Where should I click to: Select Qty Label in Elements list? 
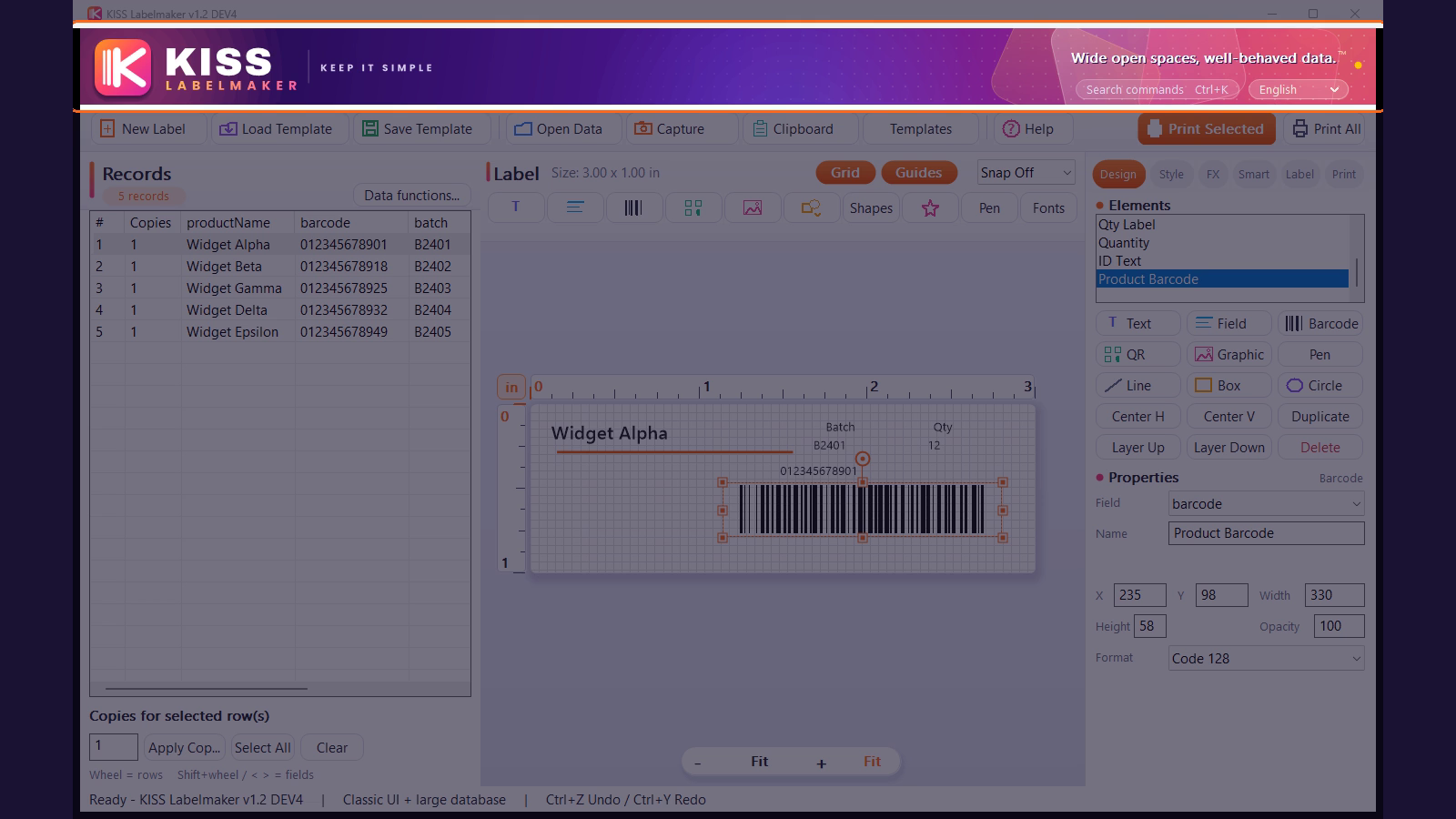click(1222, 225)
